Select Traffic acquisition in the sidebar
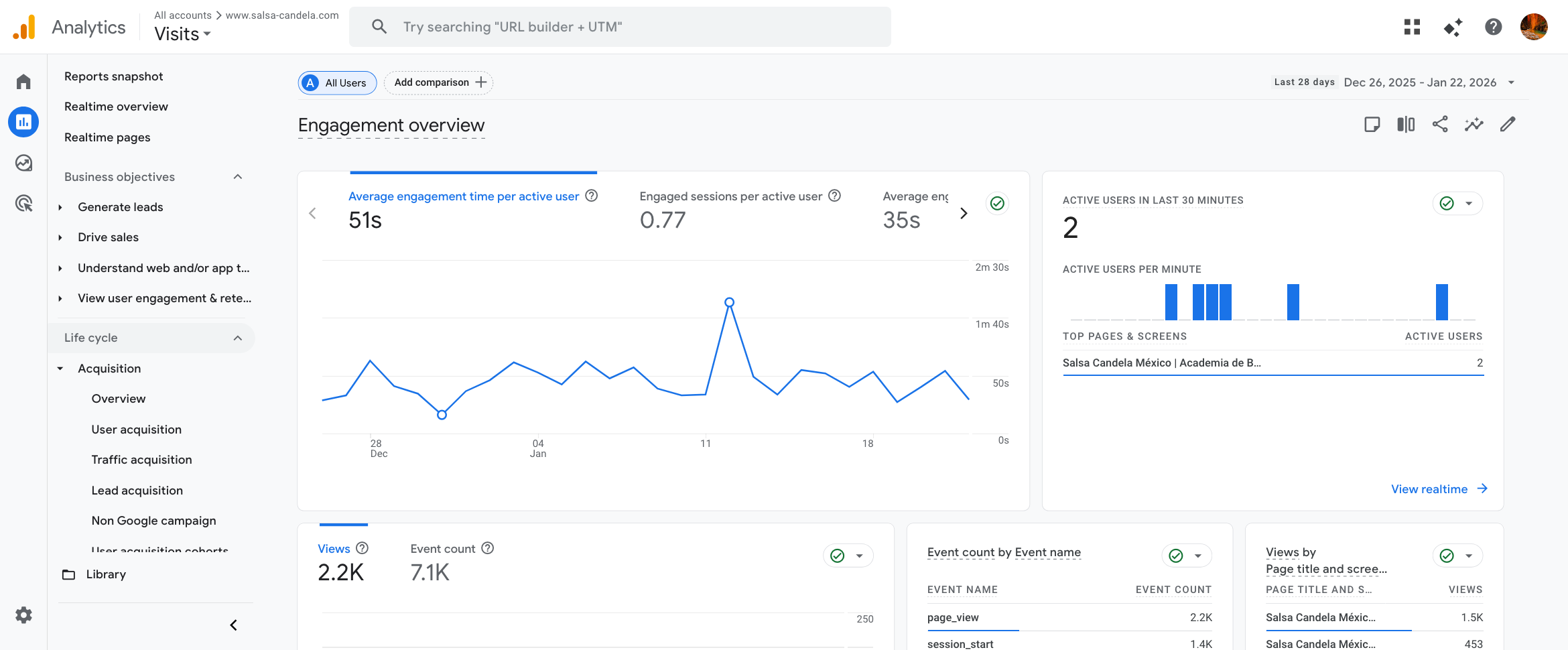 pyautogui.click(x=141, y=460)
